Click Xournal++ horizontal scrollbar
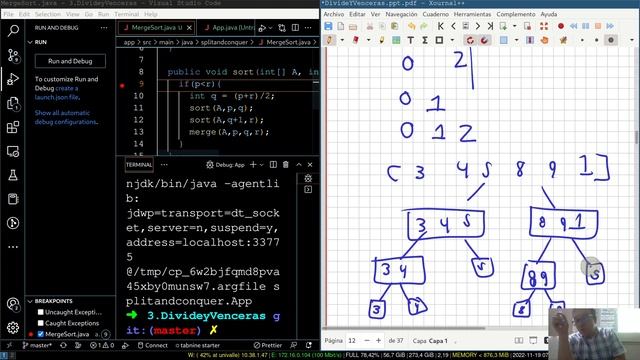The height and width of the screenshot is (360, 640). [403, 328]
